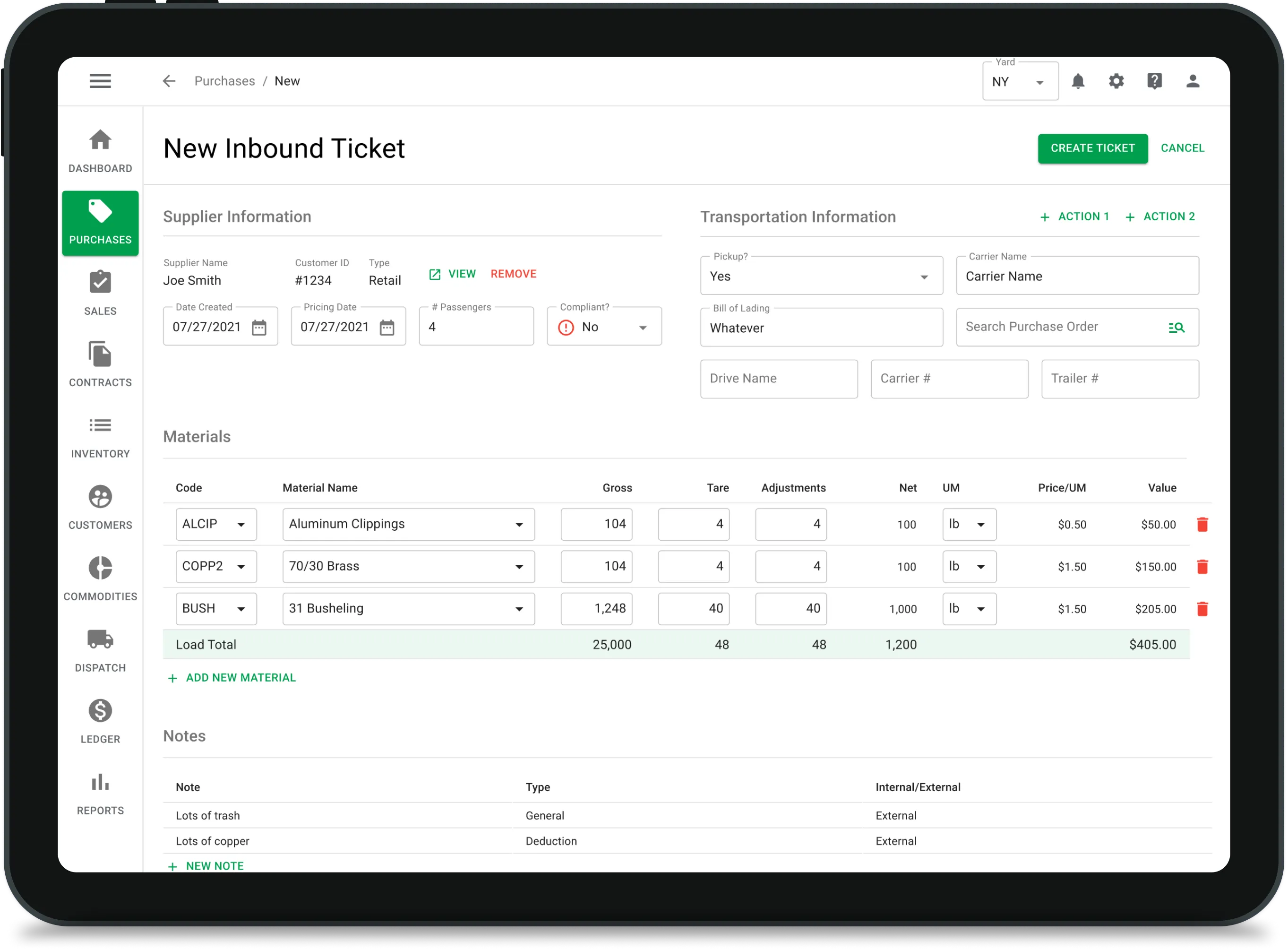The image size is (1288, 950).
Task: Delete the 70/30 Brass row with trash icon
Action: pyautogui.click(x=1203, y=566)
